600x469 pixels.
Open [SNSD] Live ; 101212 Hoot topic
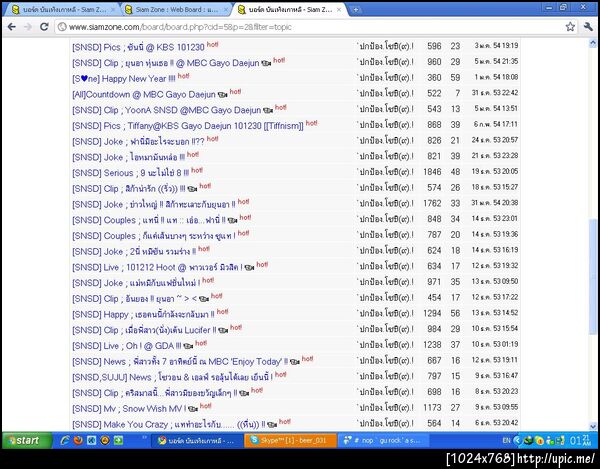(x=157, y=267)
